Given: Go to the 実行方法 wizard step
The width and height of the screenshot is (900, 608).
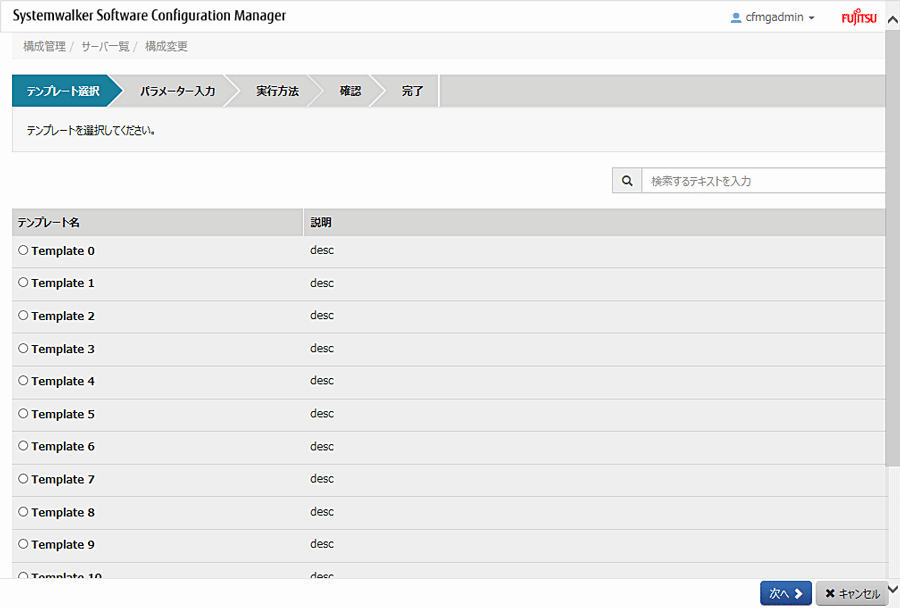Looking at the screenshot, I should pos(277,91).
